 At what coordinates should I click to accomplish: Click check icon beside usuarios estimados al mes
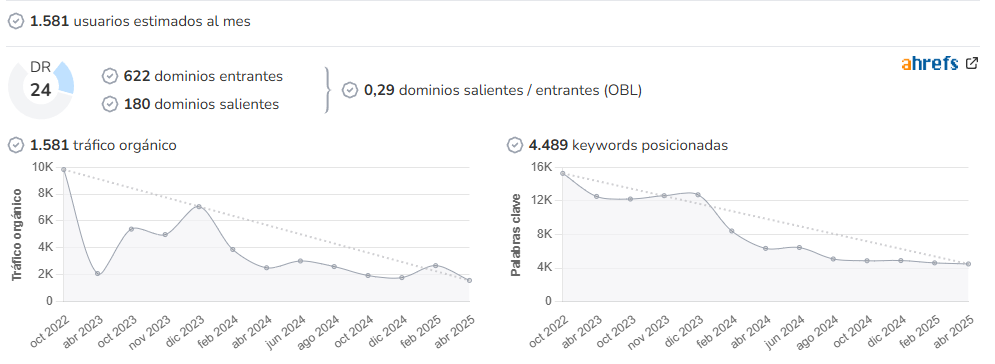[x=16, y=21]
